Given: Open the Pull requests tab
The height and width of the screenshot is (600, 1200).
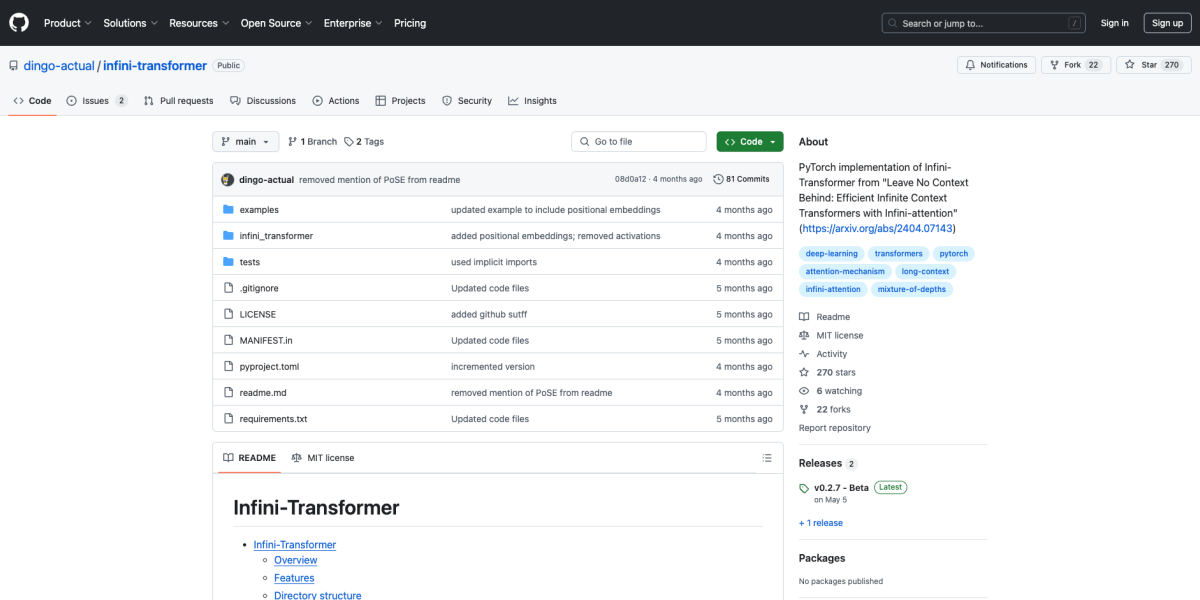Looking at the screenshot, I should click(178, 101).
